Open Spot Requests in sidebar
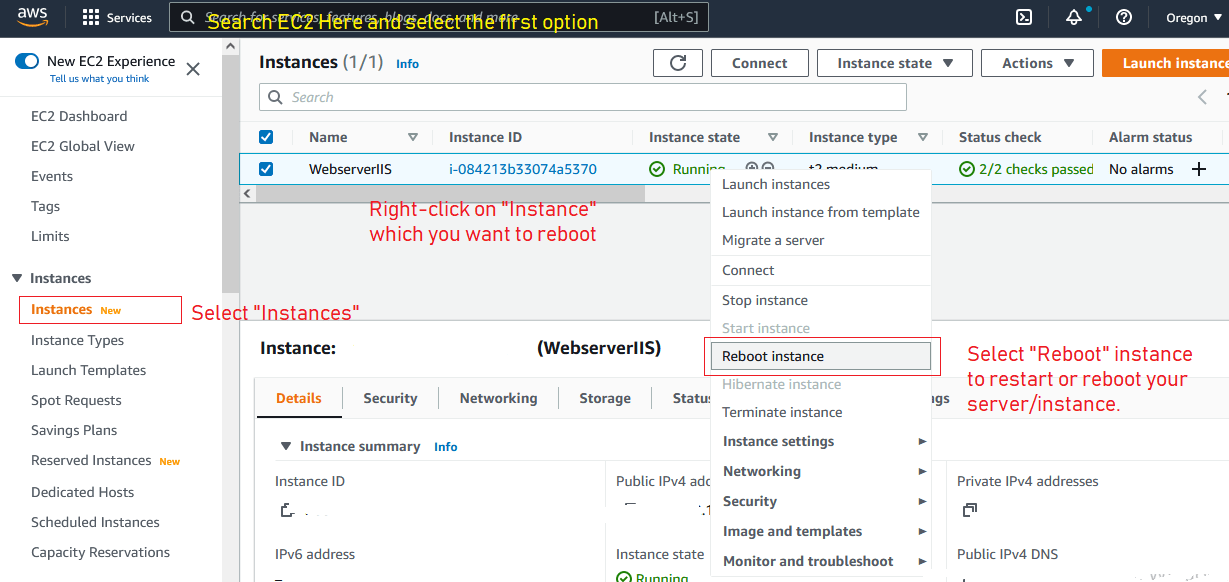Image resolution: width=1229 pixels, height=582 pixels. pyautogui.click(x=76, y=400)
